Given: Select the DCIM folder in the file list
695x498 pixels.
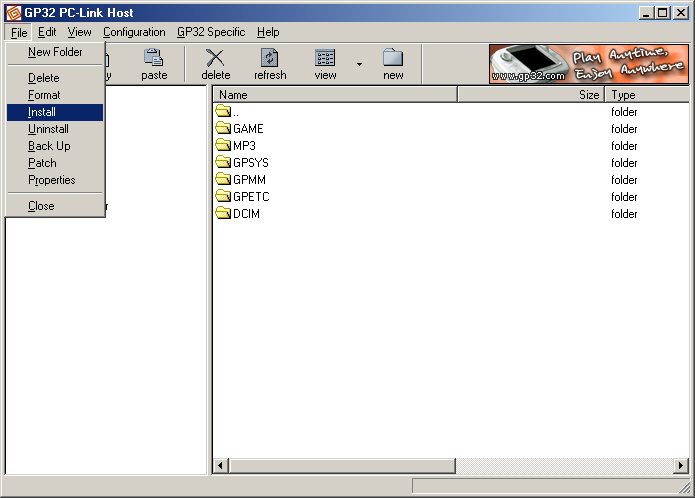Looking at the screenshot, I should [246, 214].
